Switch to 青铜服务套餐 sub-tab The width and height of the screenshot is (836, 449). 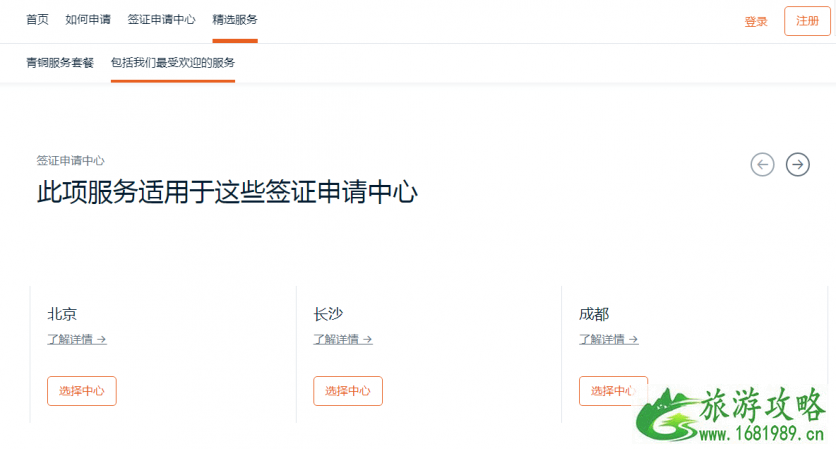60,63
